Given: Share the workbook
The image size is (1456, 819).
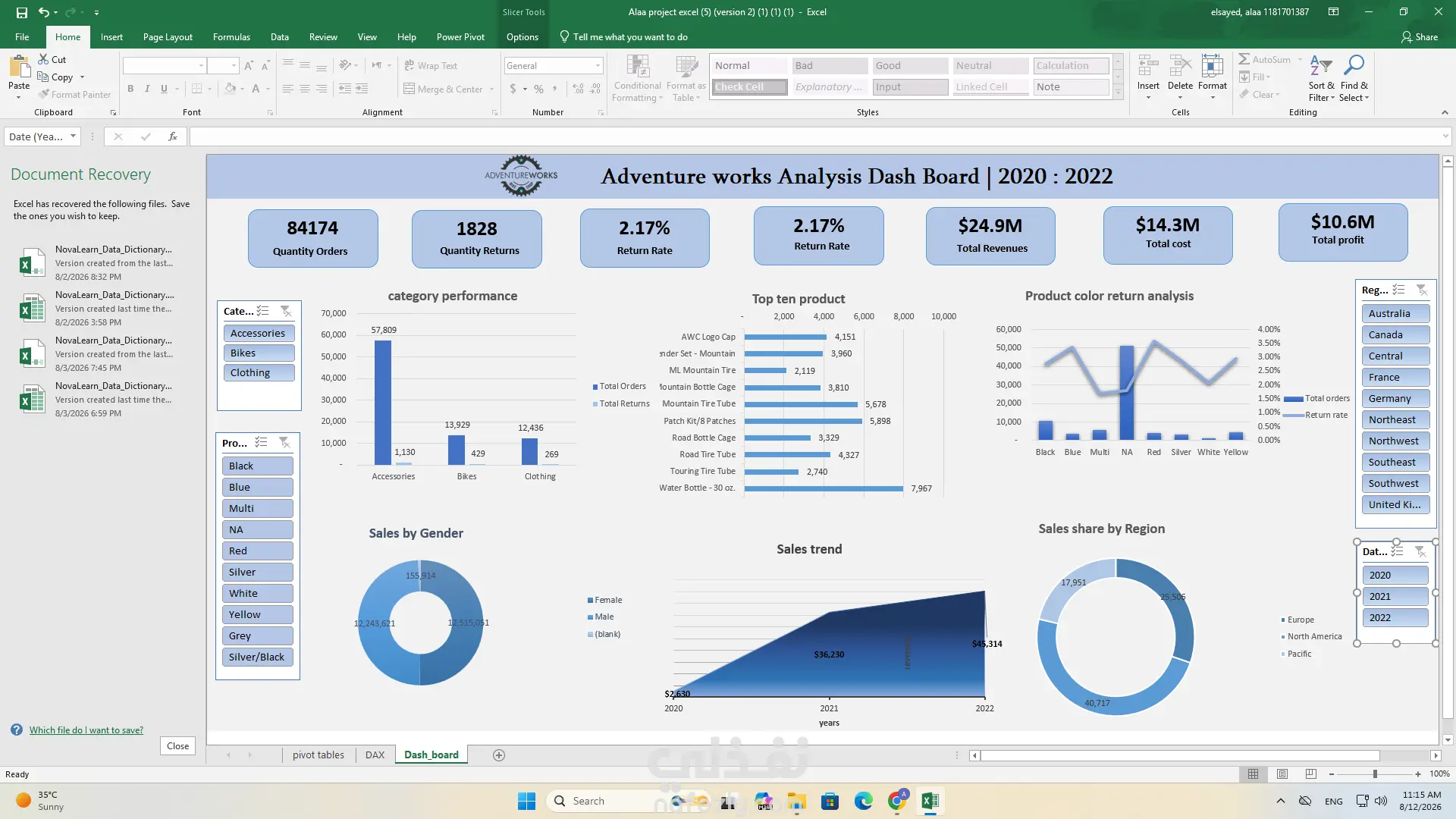Looking at the screenshot, I should 1420,37.
